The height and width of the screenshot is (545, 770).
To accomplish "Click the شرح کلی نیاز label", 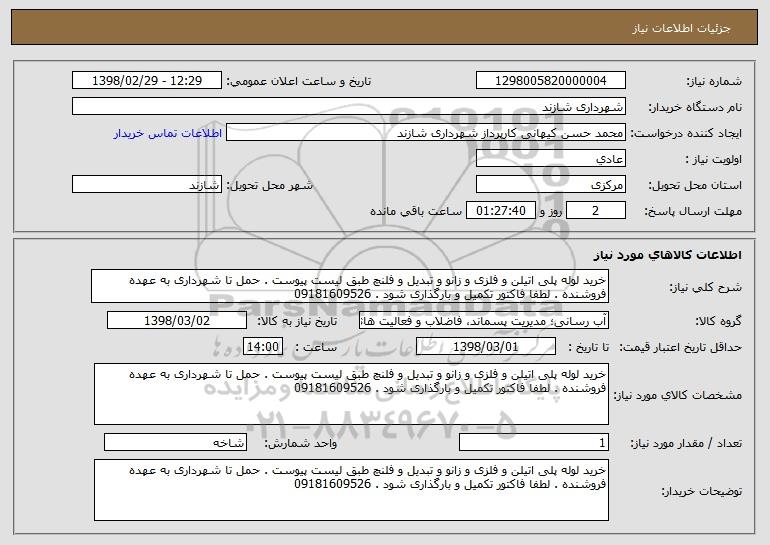I will tap(706, 287).
